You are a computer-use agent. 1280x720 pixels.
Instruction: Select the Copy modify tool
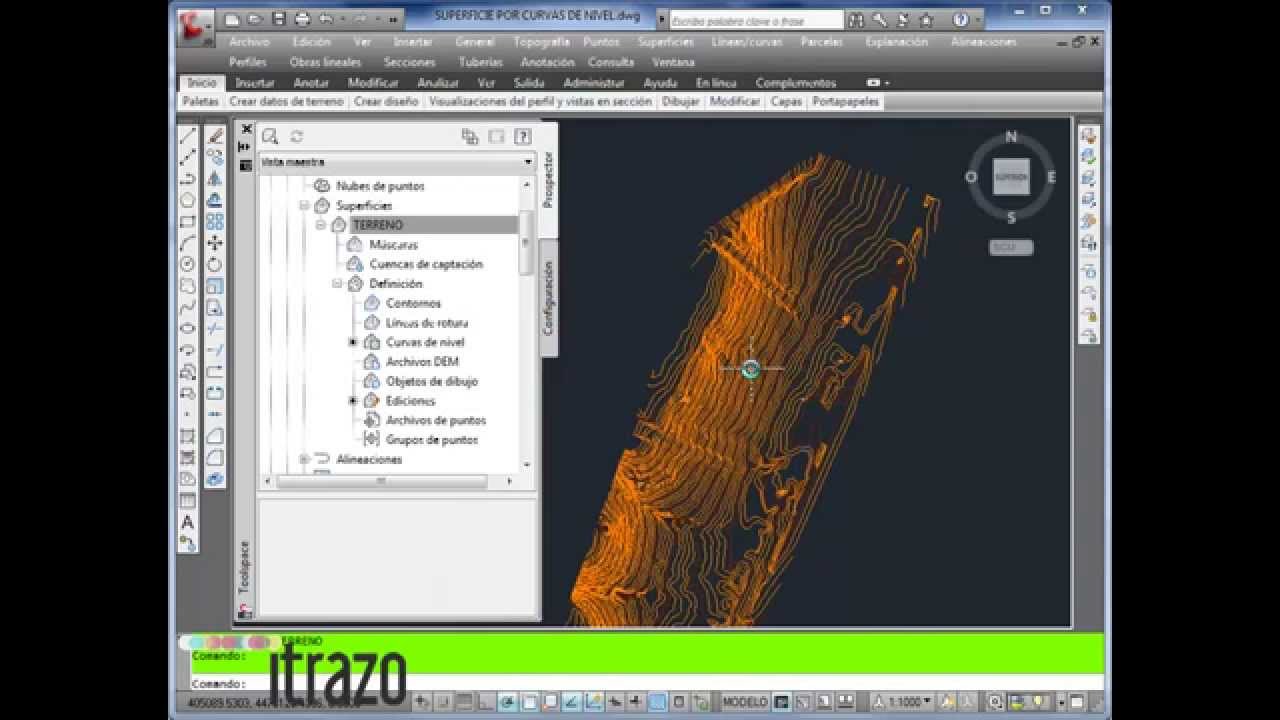point(214,158)
